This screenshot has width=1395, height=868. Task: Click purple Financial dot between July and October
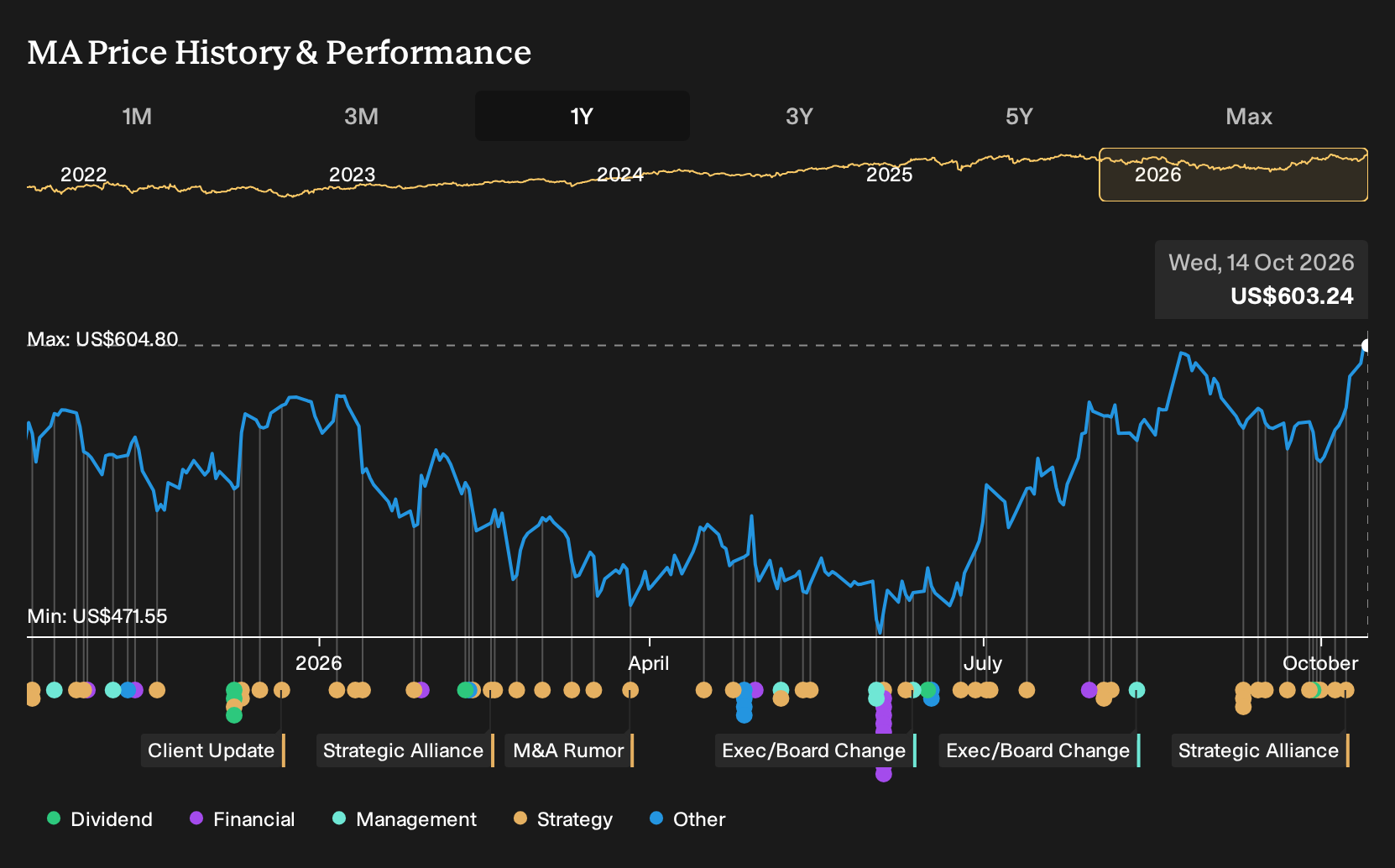click(1089, 690)
